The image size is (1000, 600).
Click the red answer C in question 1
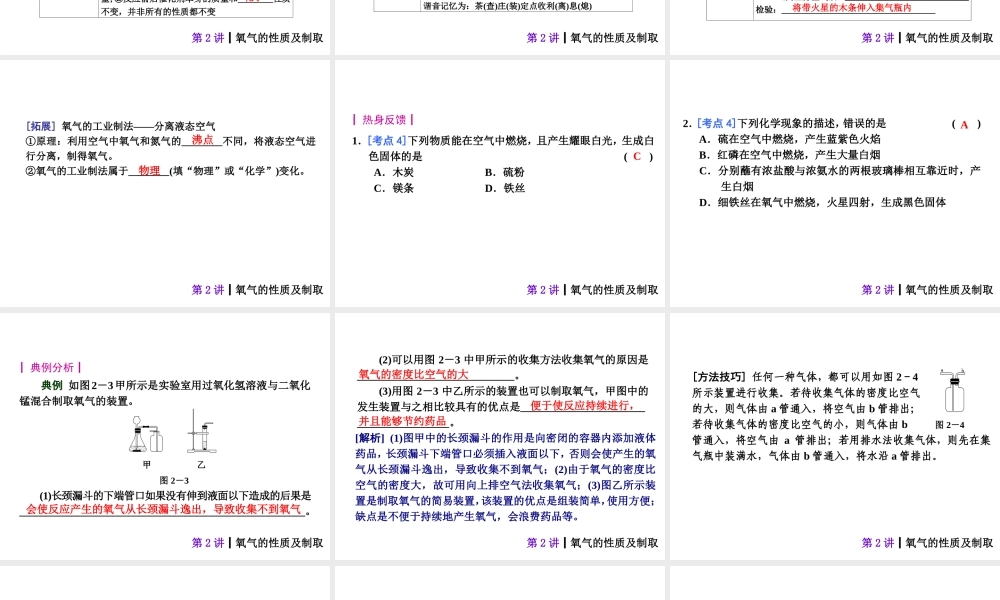636,156
